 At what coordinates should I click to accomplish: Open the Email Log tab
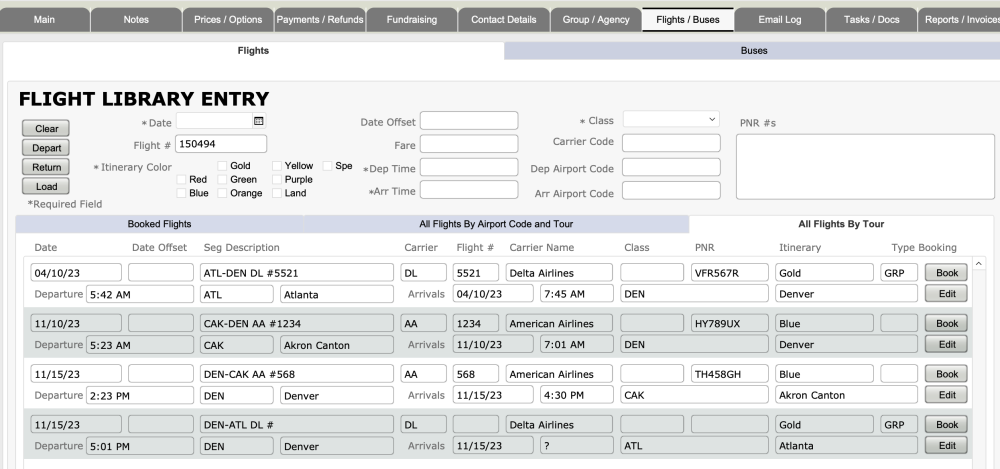[x=779, y=20]
